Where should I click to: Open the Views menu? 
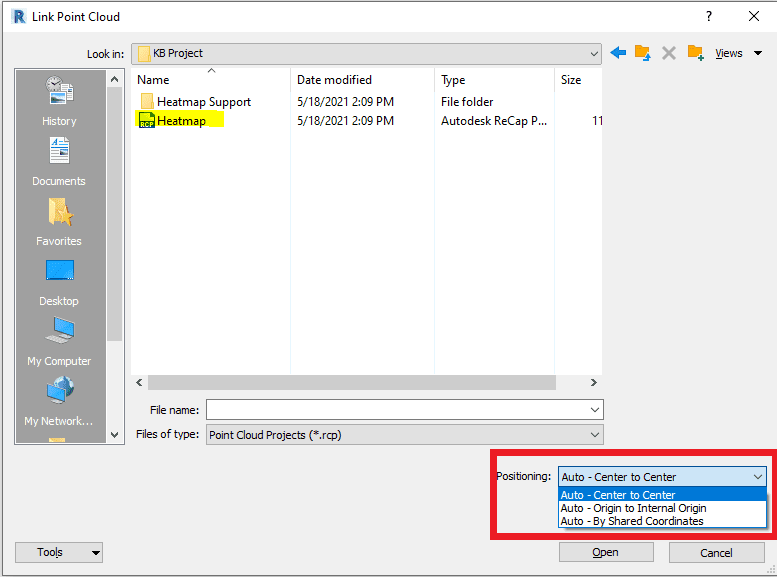739,53
